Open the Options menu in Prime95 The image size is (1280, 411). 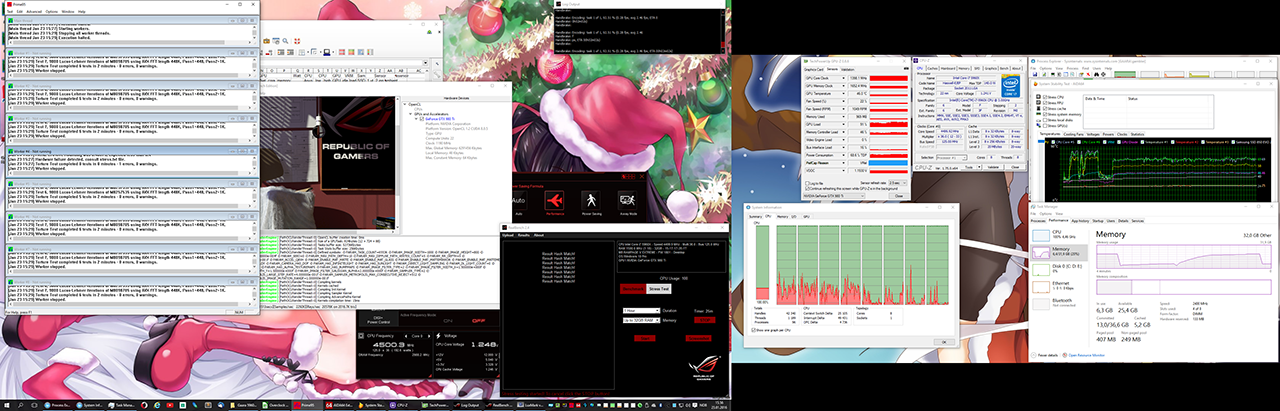(52, 12)
